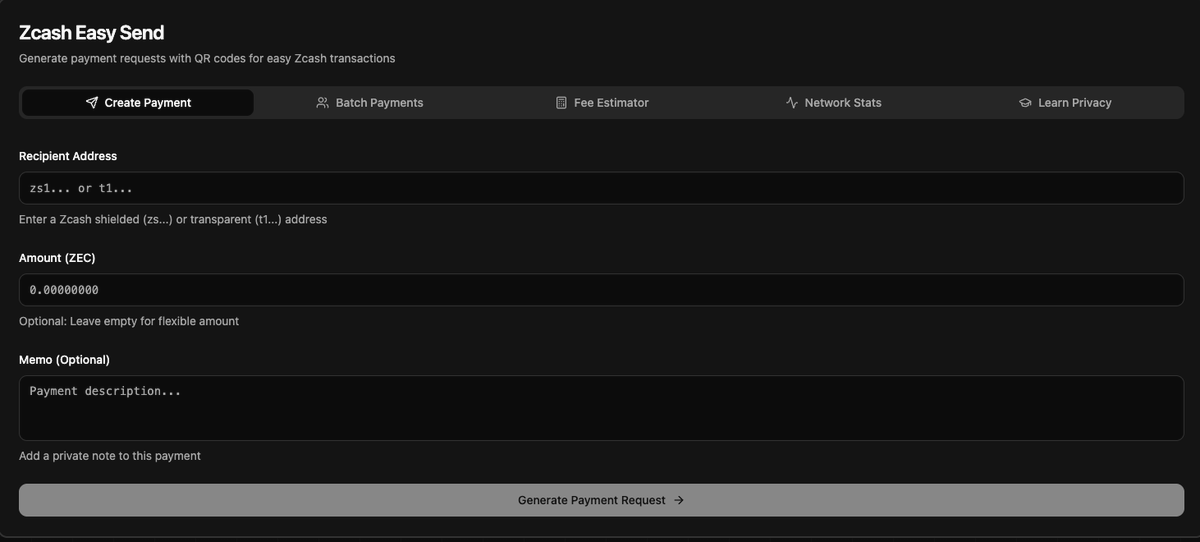Open the Learn Privacy tab
This screenshot has width=1200, height=542.
[1065, 103]
